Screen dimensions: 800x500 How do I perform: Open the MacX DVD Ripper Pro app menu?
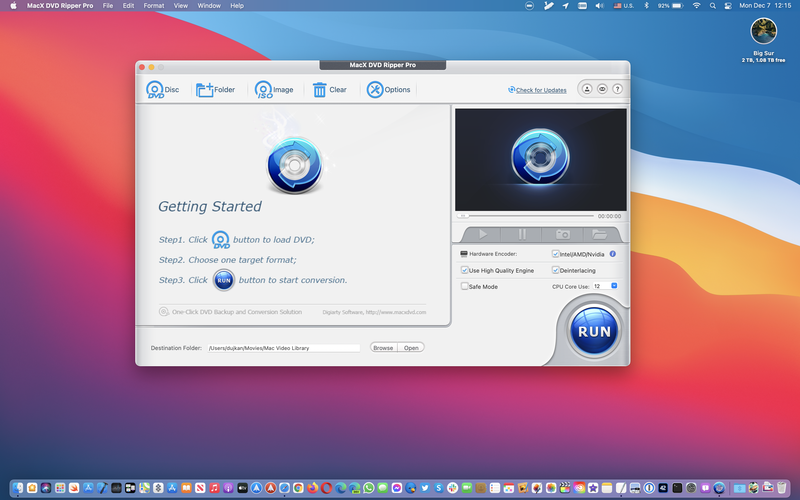coord(60,6)
